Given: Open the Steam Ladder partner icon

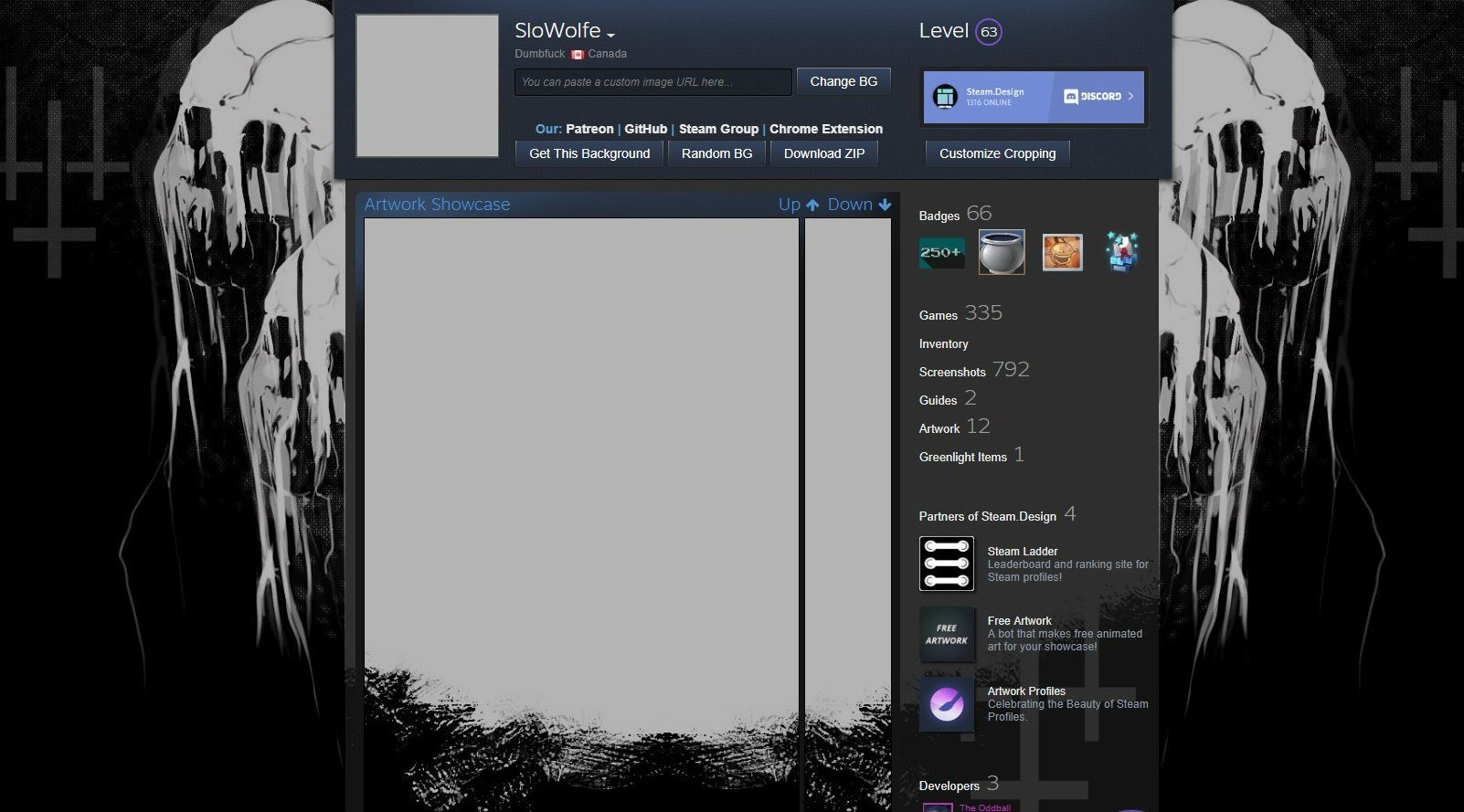Looking at the screenshot, I should pos(946,564).
